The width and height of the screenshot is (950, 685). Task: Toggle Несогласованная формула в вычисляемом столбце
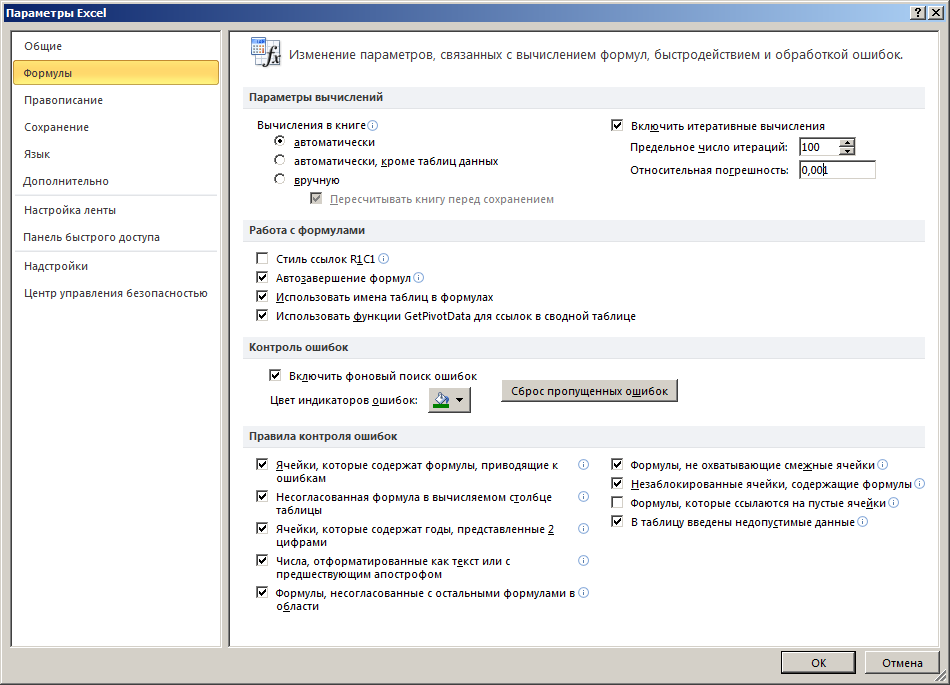pyautogui.click(x=262, y=497)
